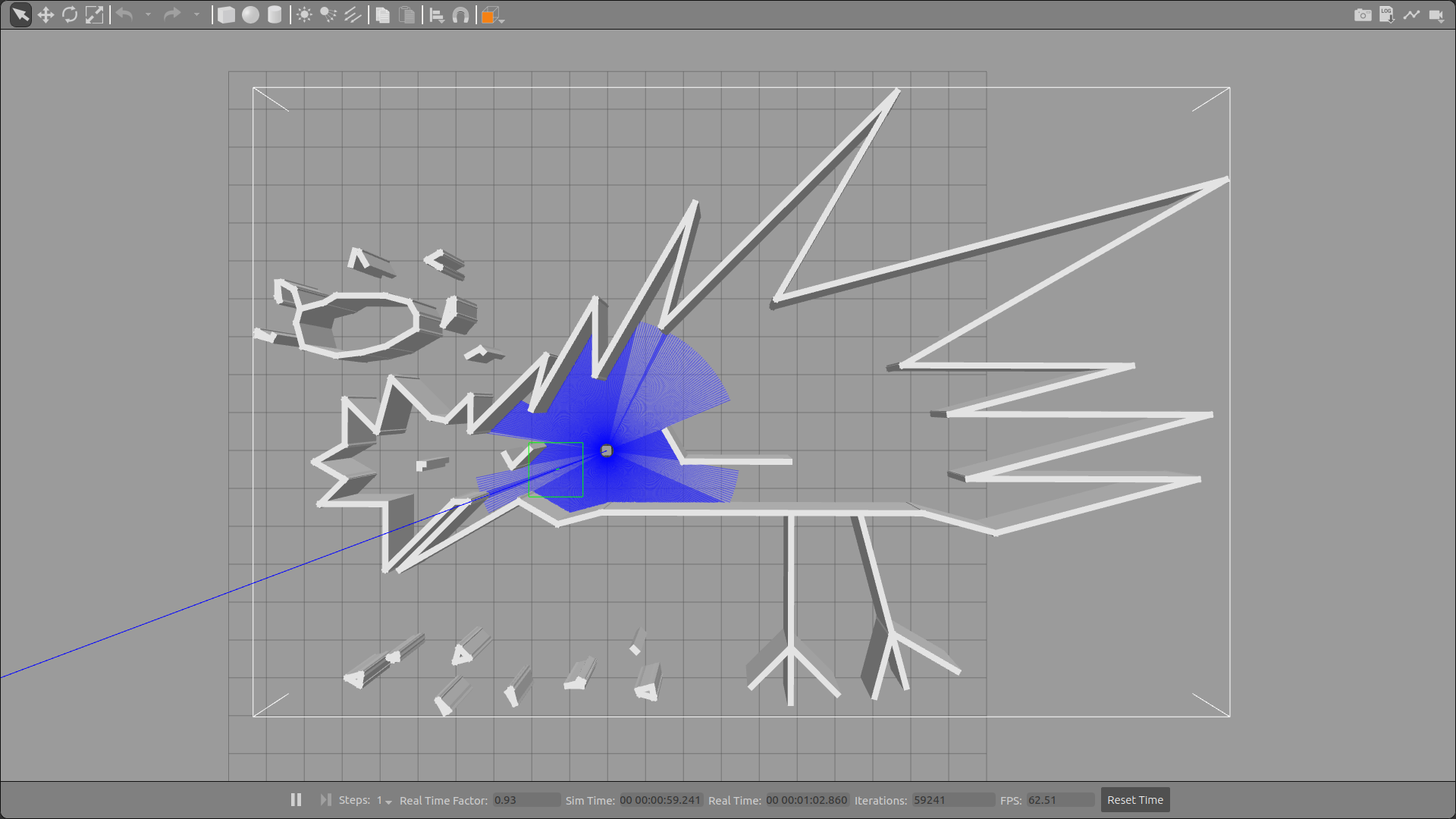Open the data logging icon
The image size is (1456, 819).
(x=1387, y=15)
